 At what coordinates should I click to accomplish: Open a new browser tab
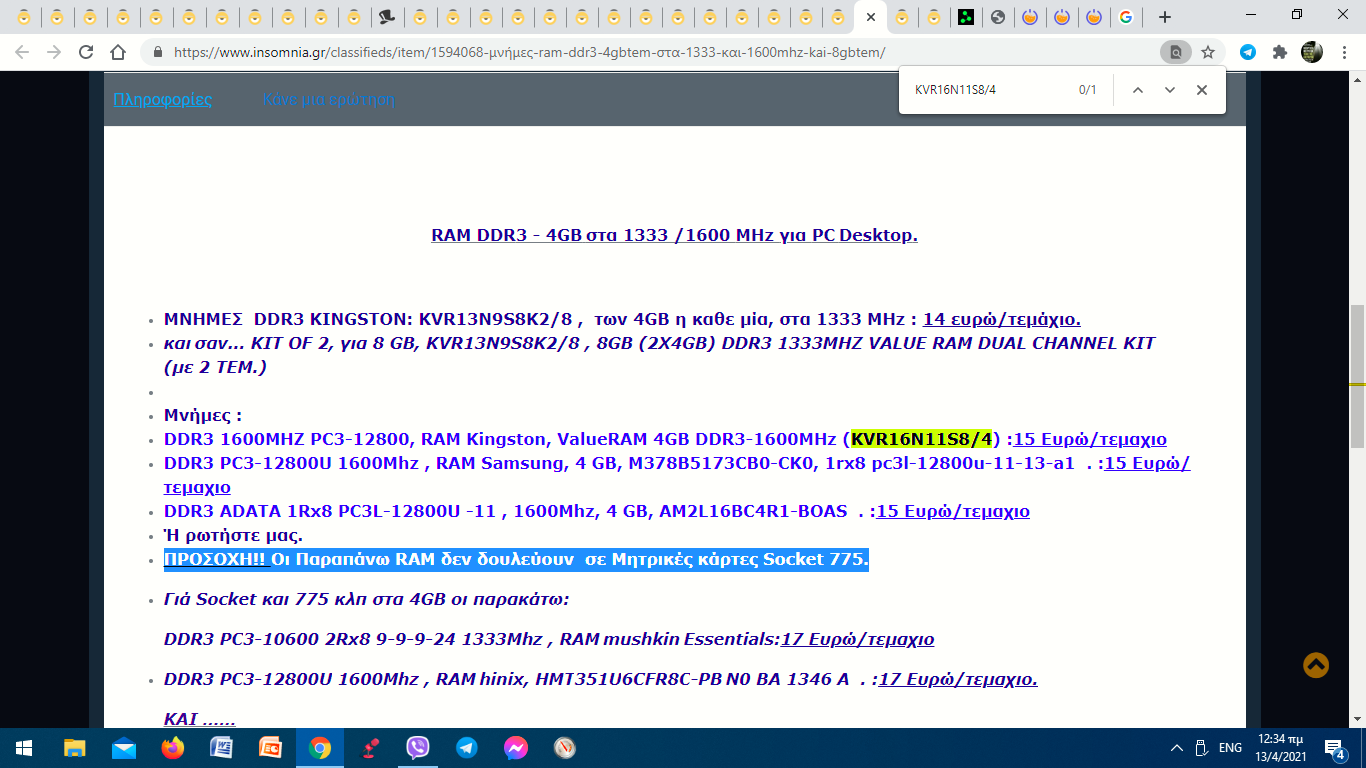[x=1165, y=17]
